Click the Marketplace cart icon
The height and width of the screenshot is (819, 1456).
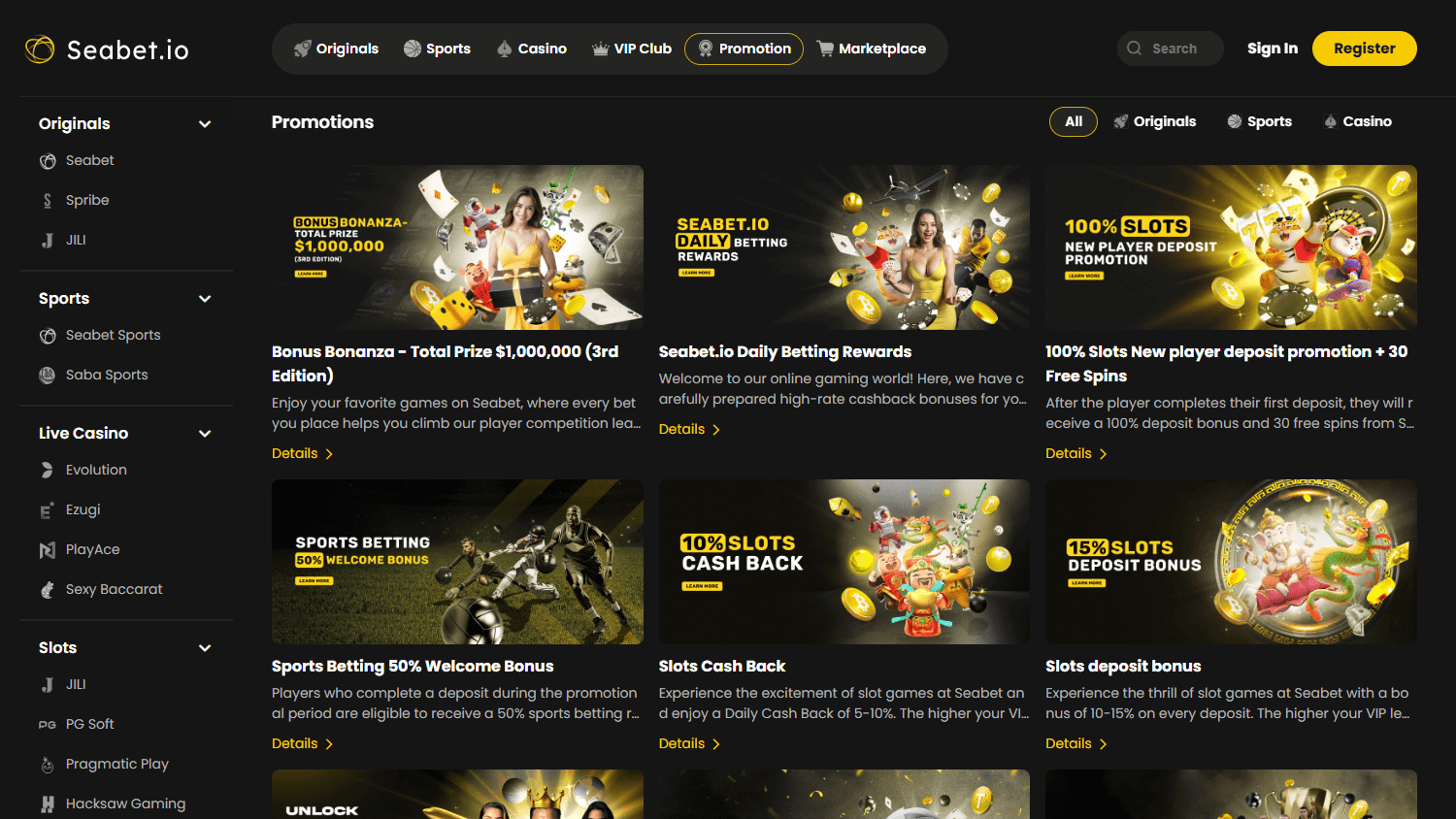coord(825,49)
